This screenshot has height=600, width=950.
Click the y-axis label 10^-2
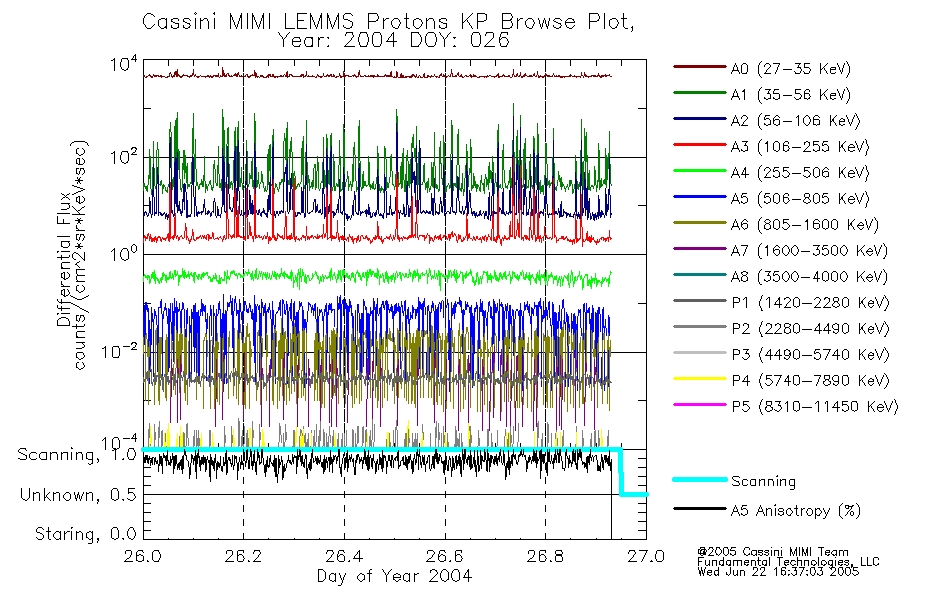tap(119, 351)
